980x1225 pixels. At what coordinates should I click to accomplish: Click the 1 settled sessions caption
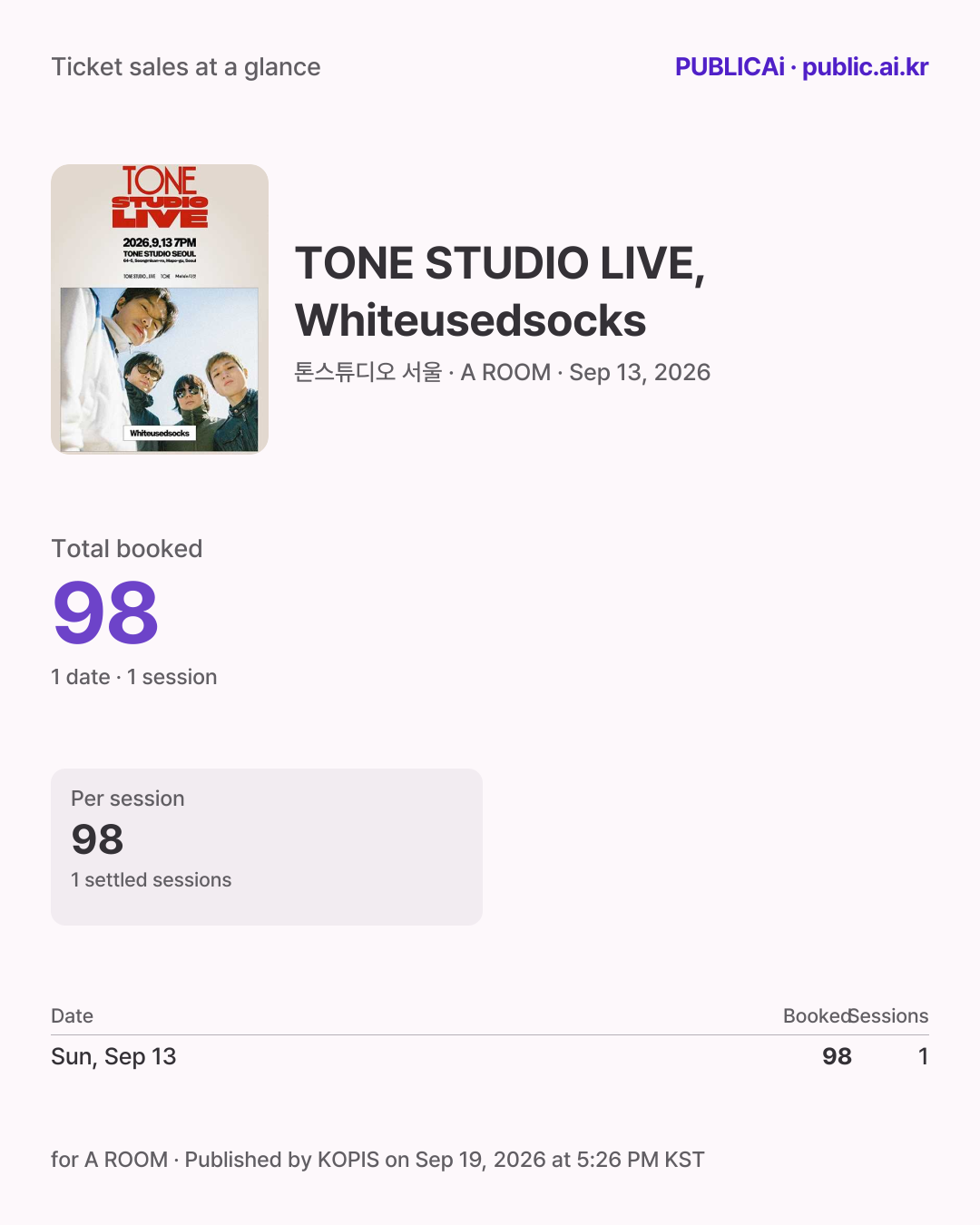click(152, 880)
